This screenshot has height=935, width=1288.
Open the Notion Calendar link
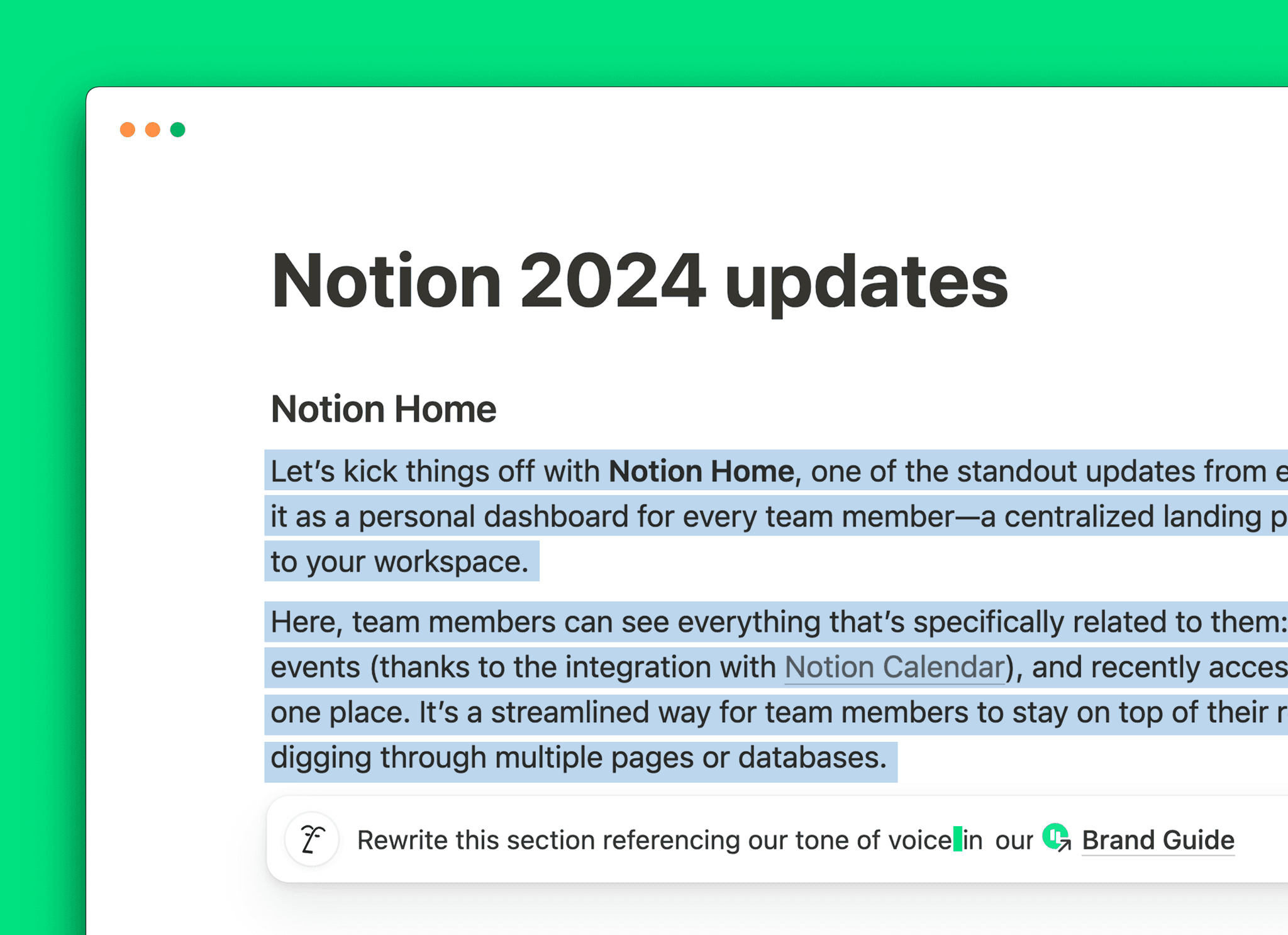[x=894, y=666]
